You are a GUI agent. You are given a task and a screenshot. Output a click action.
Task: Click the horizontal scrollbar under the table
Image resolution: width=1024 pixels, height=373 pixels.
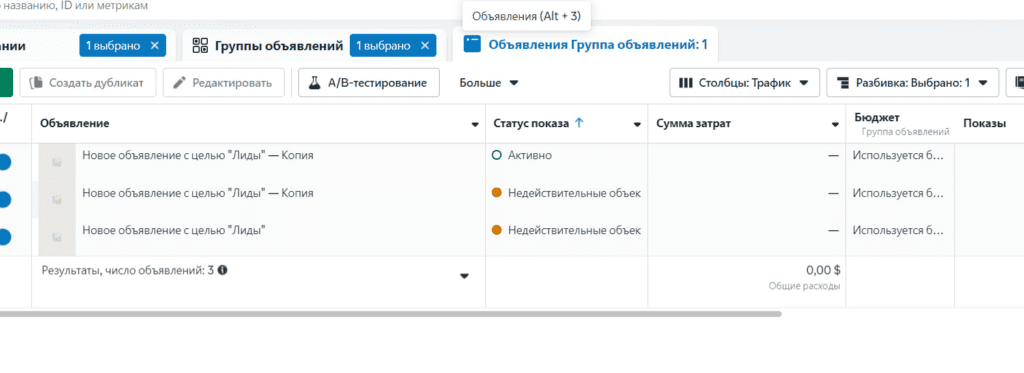point(391,314)
